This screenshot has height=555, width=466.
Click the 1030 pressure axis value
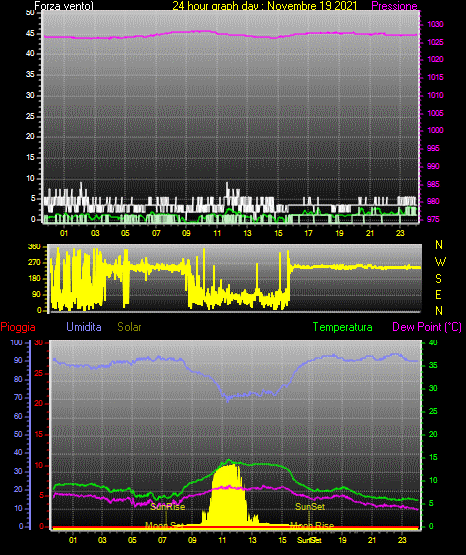tap(436, 24)
